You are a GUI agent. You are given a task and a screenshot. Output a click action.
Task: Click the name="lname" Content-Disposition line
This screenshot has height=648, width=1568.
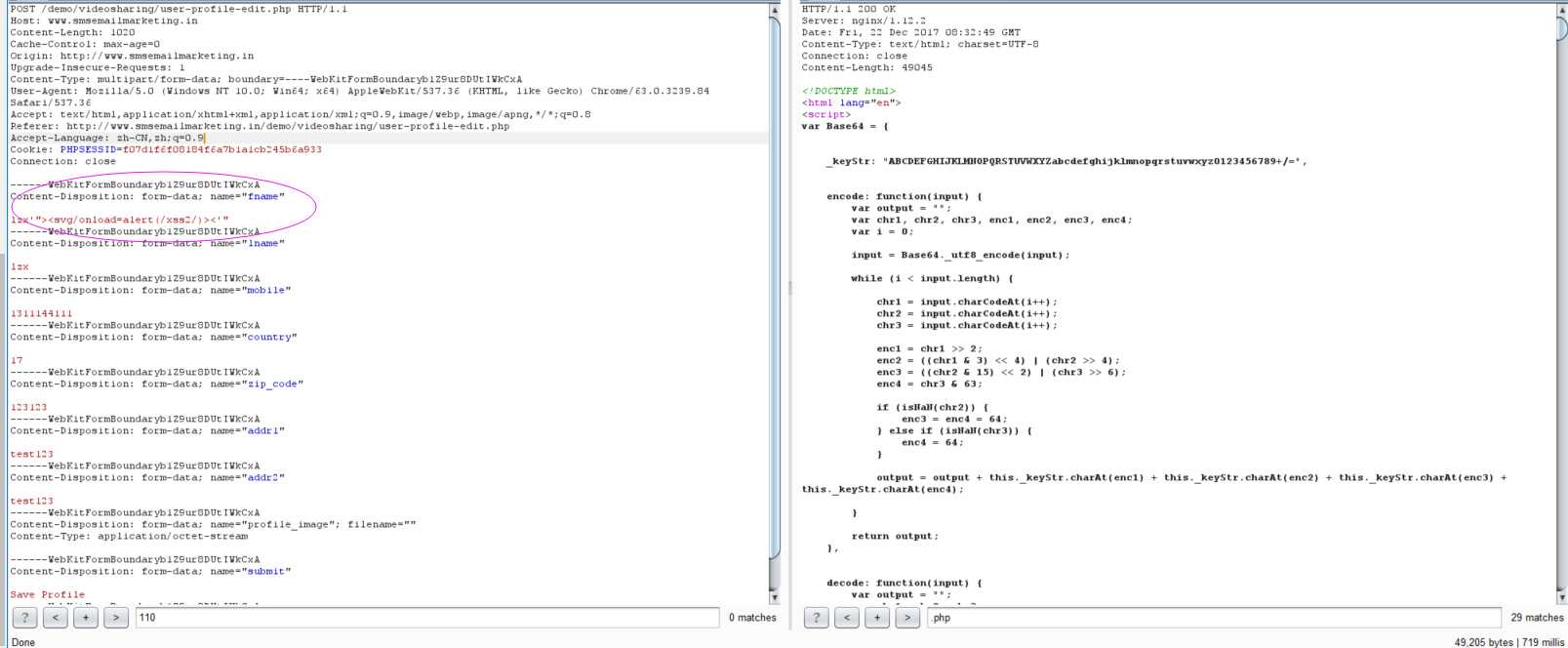tap(147, 243)
